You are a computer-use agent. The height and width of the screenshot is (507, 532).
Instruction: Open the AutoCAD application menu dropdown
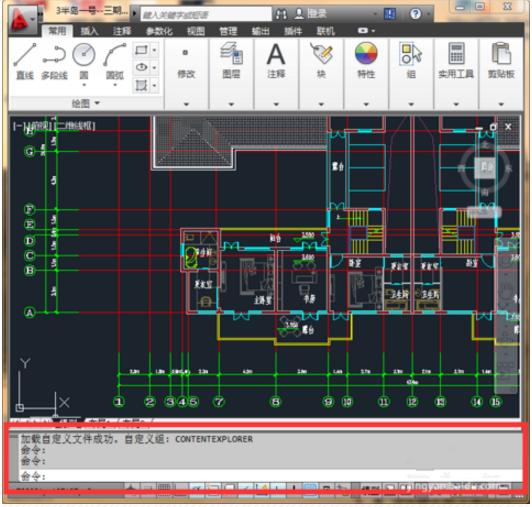click(x=22, y=20)
